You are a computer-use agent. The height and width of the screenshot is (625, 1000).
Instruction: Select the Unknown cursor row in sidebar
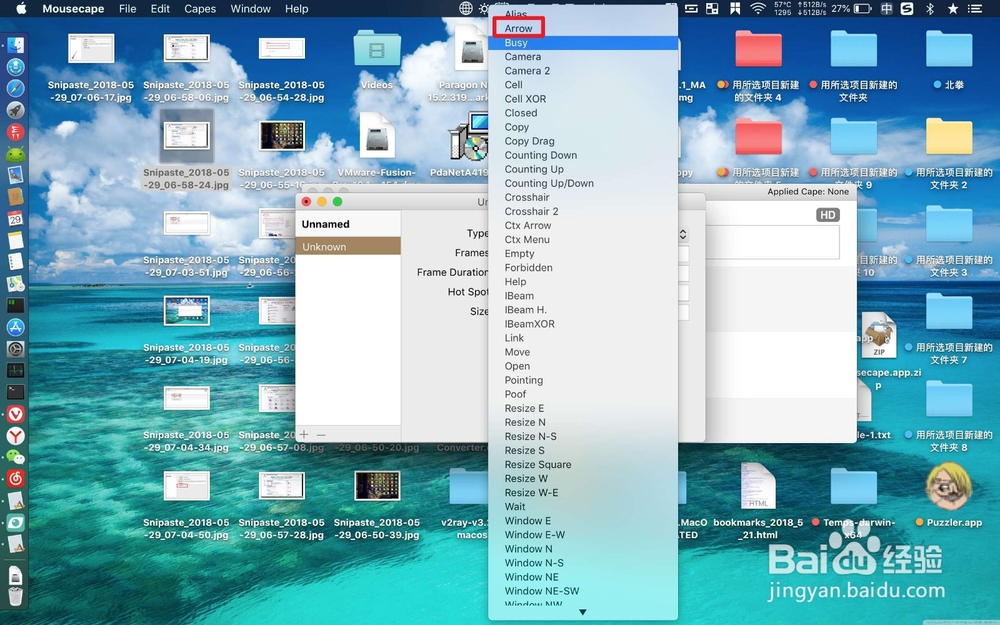(x=348, y=246)
